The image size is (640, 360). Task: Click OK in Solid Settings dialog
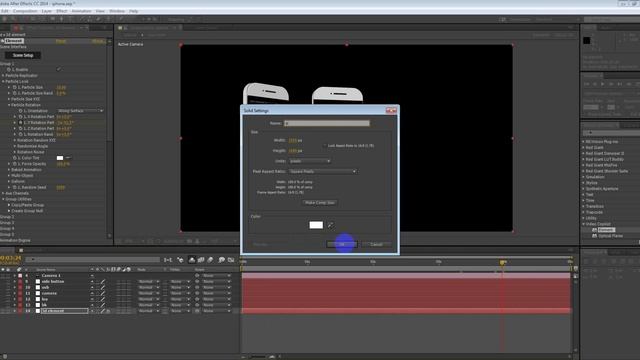342,244
